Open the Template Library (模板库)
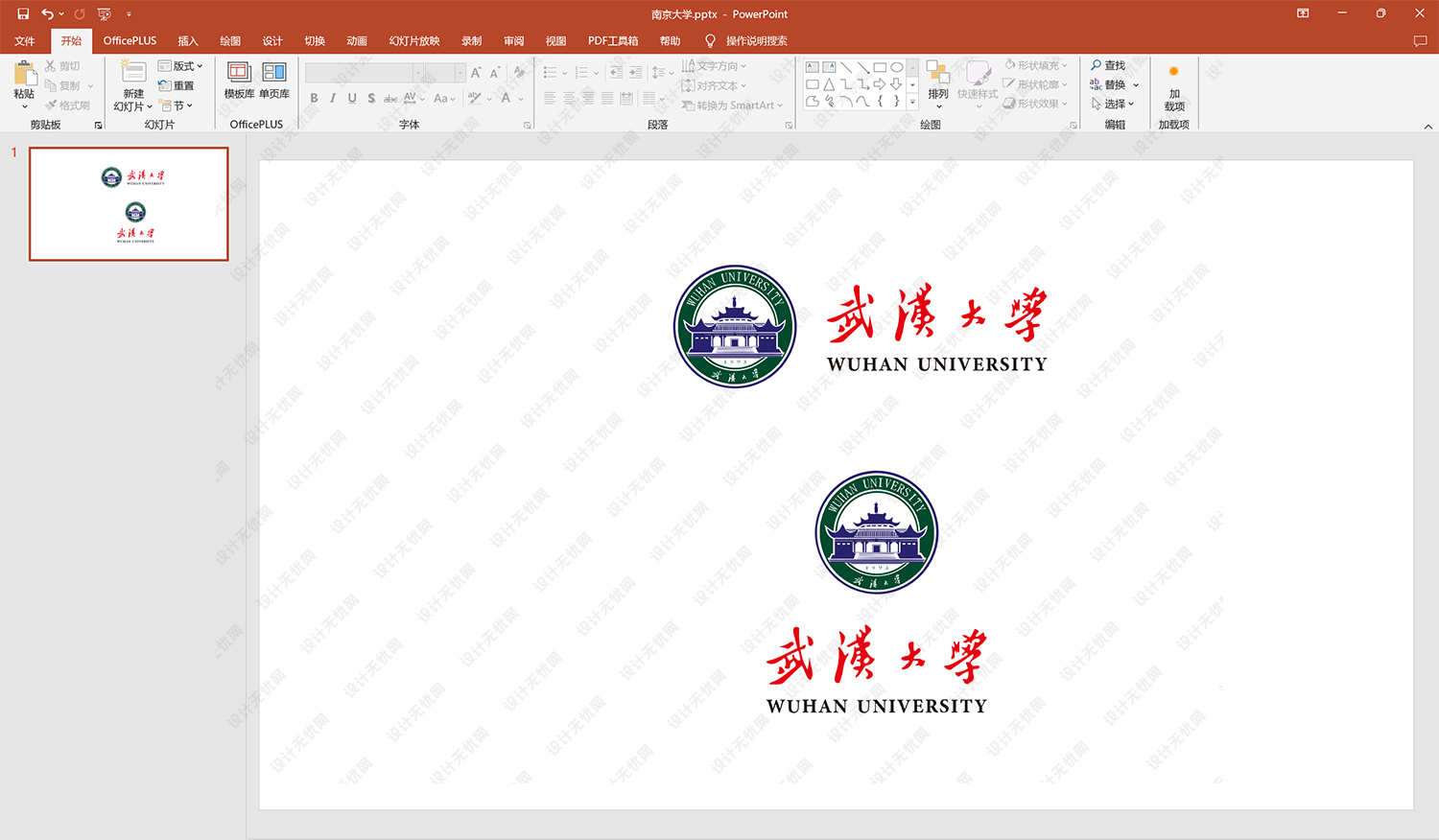The image size is (1439, 840). coord(239,80)
